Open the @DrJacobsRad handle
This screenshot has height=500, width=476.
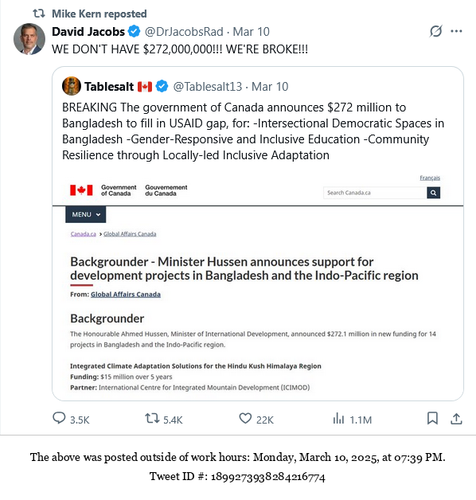click(184, 32)
